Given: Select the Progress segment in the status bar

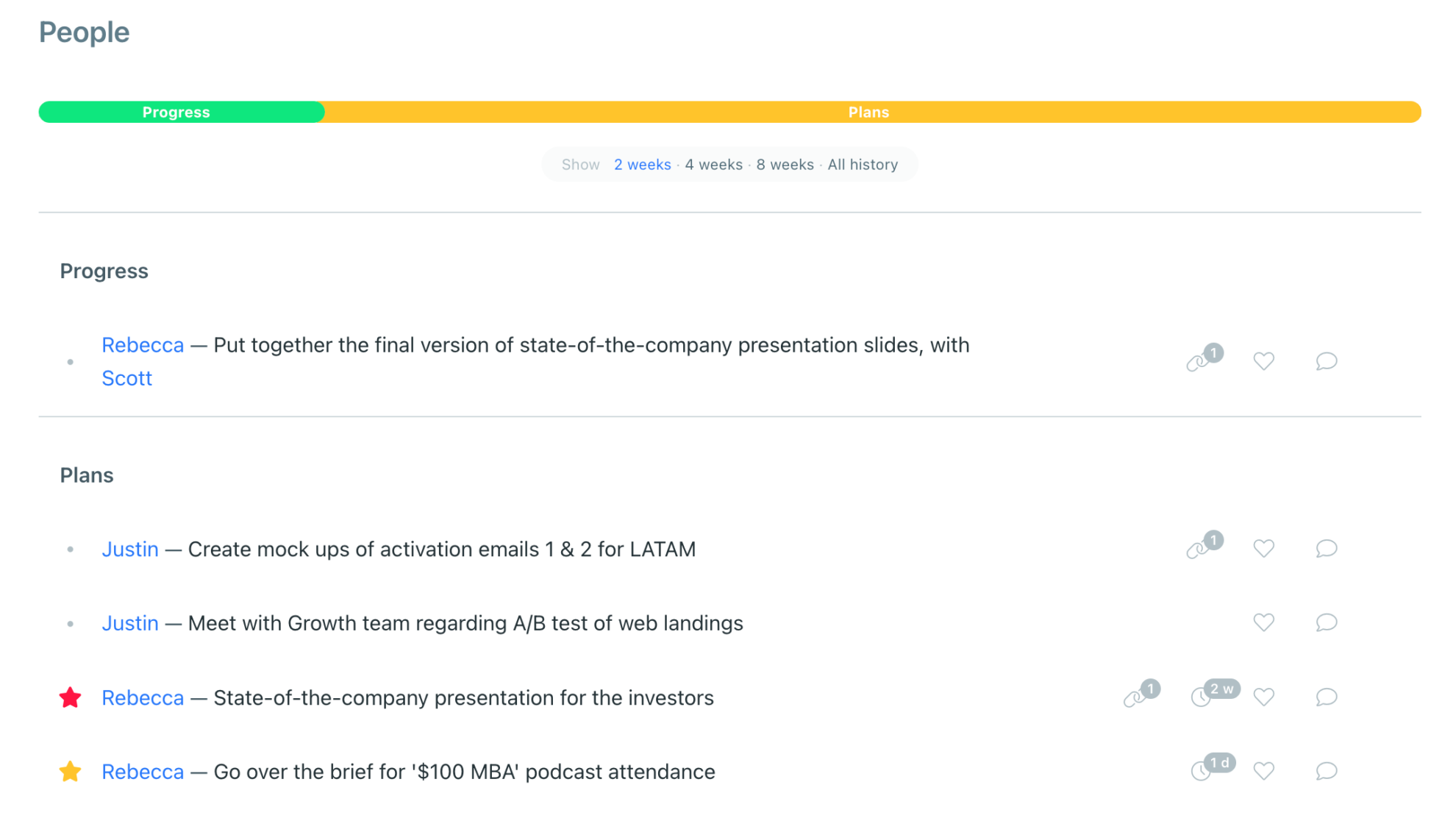Looking at the screenshot, I should pyautogui.click(x=176, y=112).
